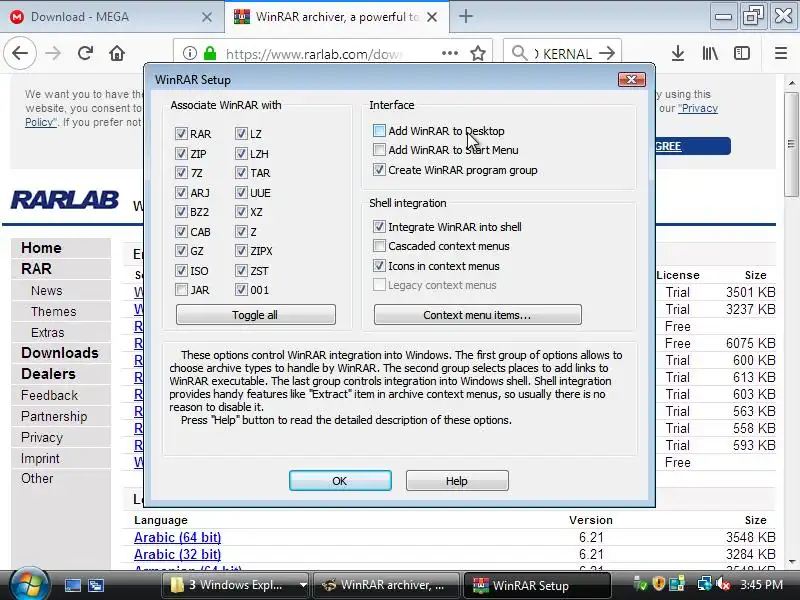
Task: Confirm setup with OK button
Action: tap(340, 481)
